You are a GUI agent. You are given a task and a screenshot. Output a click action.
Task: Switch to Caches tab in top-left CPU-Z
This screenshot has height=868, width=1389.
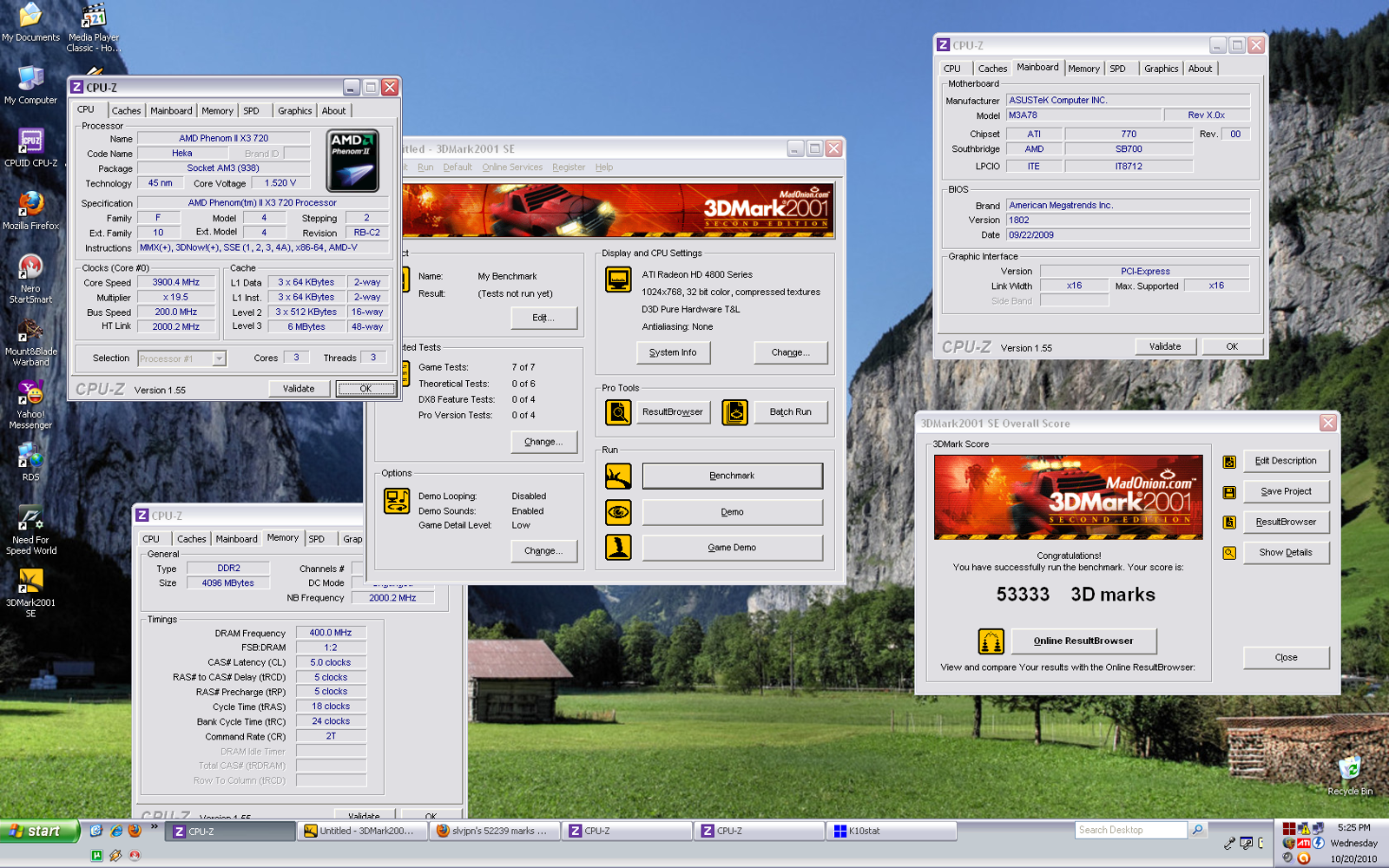(x=126, y=110)
